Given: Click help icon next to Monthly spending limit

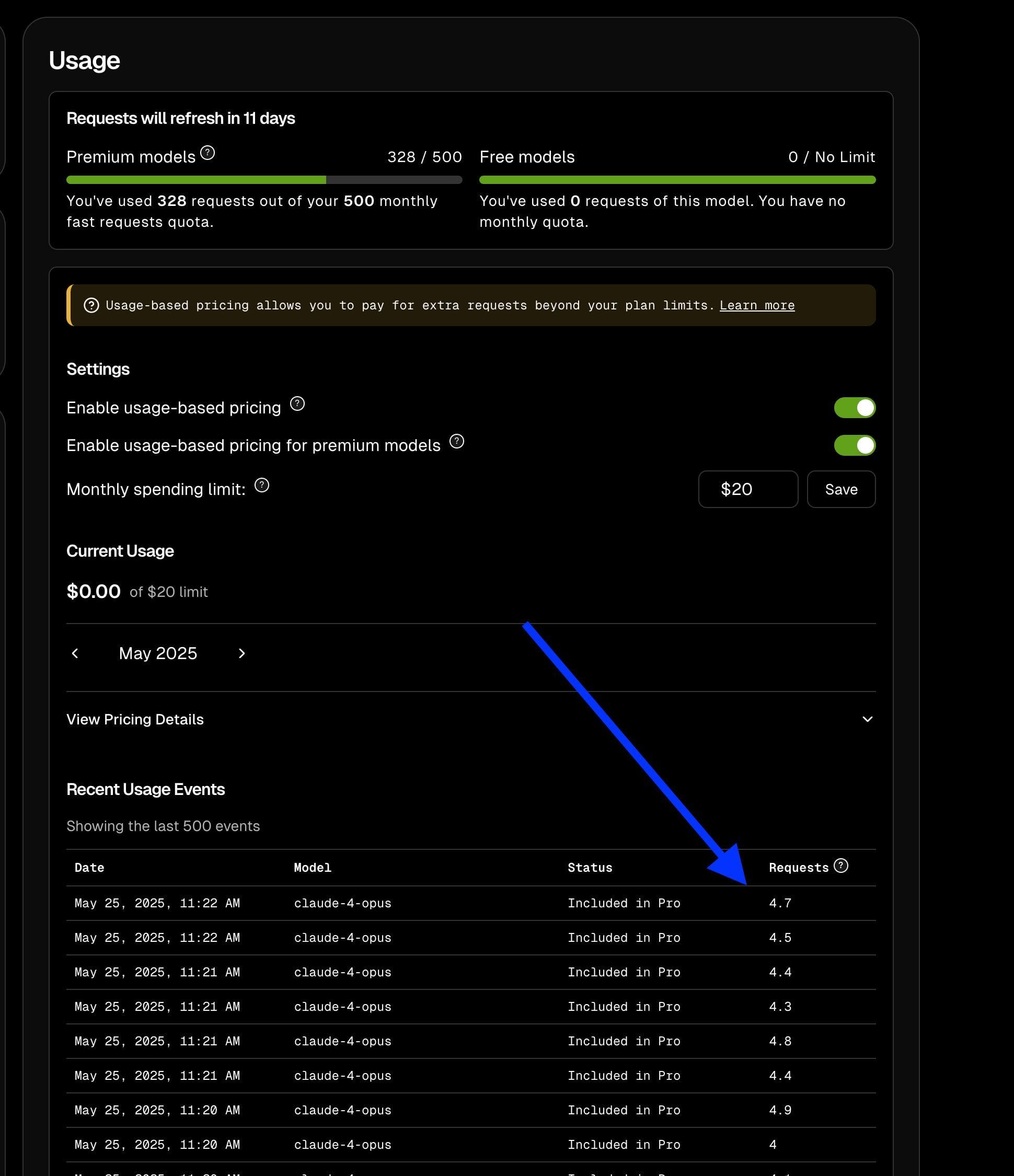Looking at the screenshot, I should [261, 485].
